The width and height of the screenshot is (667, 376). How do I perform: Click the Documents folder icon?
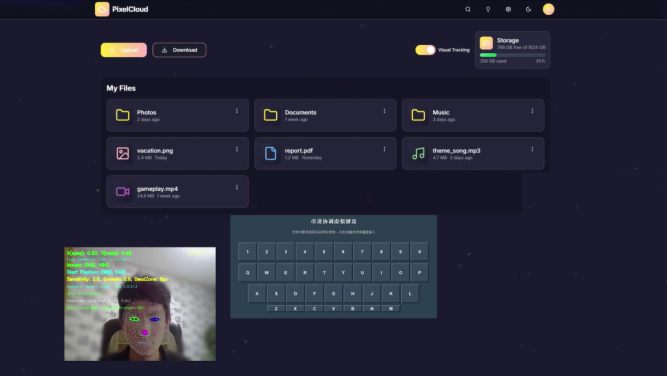coord(270,115)
